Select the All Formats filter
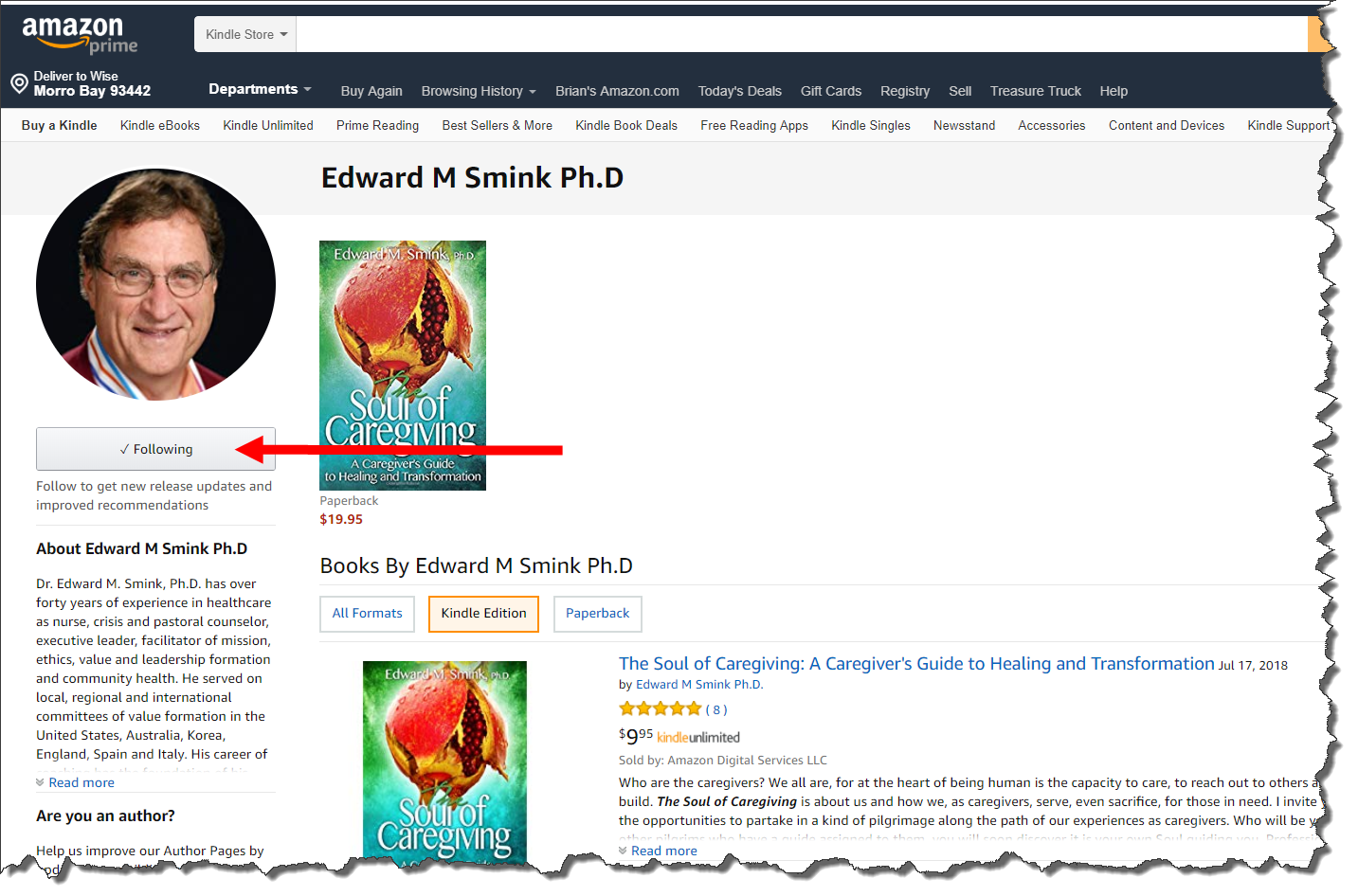 (x=368, y=614)
